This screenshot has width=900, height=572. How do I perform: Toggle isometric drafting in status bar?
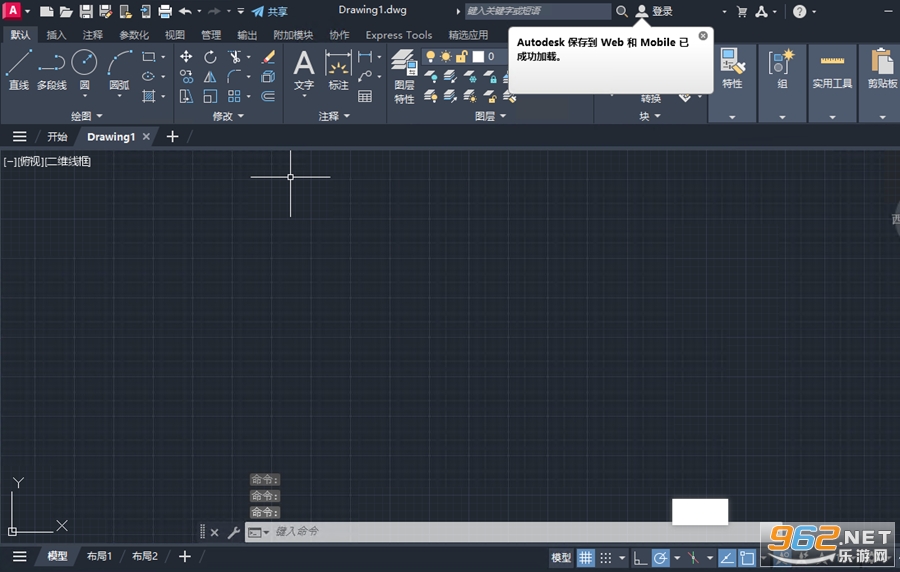pyautogui.click(x=693, y=557)
